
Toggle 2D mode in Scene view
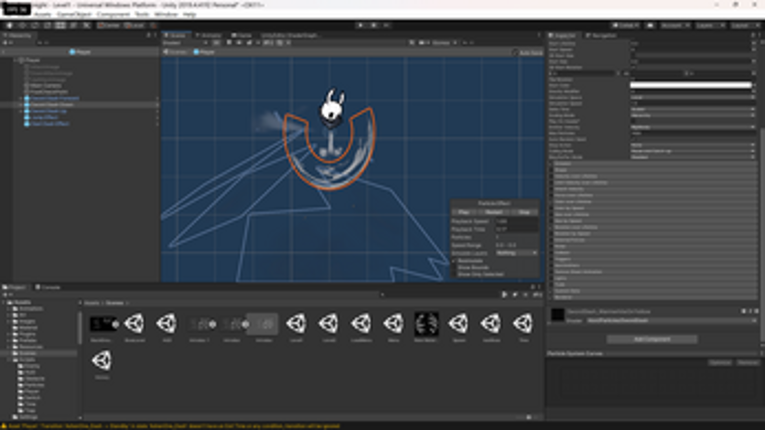pos(216,43)
